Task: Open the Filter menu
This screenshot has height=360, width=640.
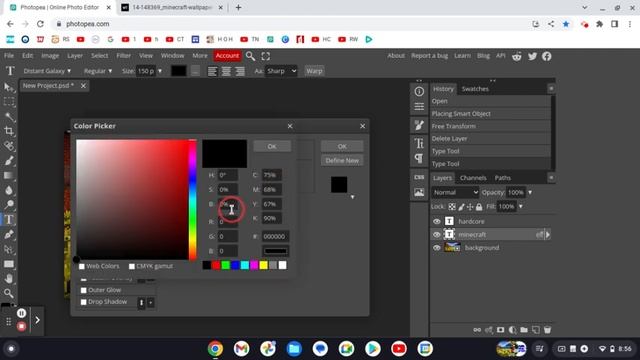Action: point(124,56)
